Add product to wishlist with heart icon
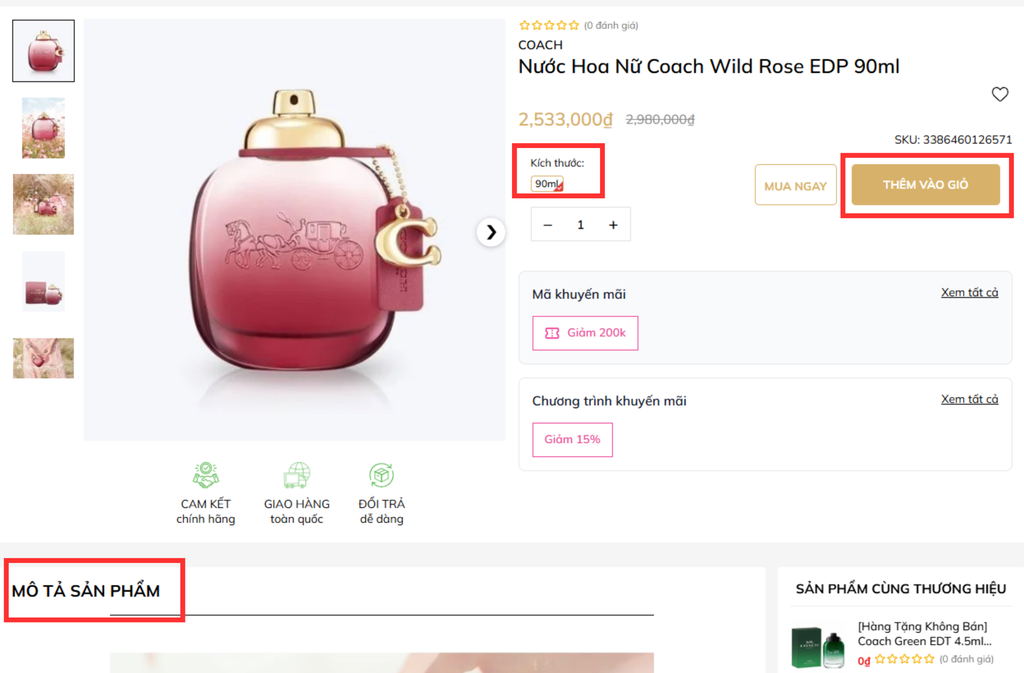The image size is (1024, 673). click(x=999, y=94)
